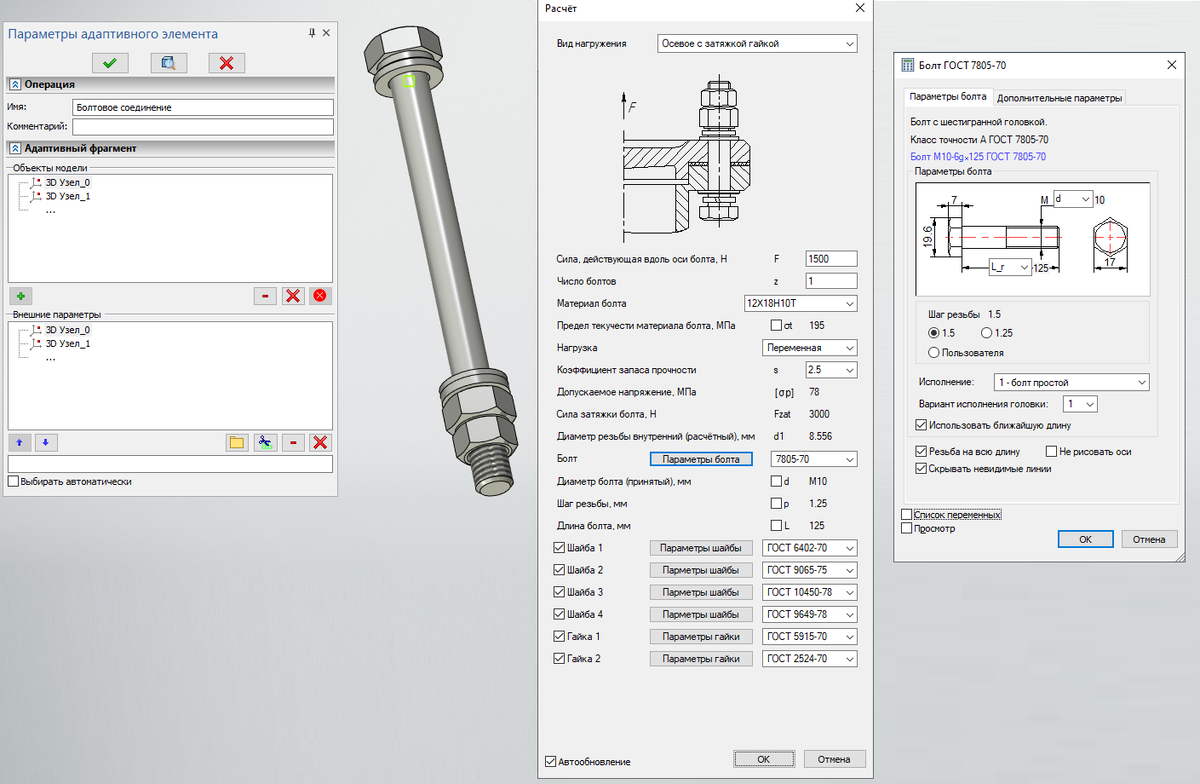
Task: Click the scissors-link icon in external parameters
Action: (x=265, y=442)
